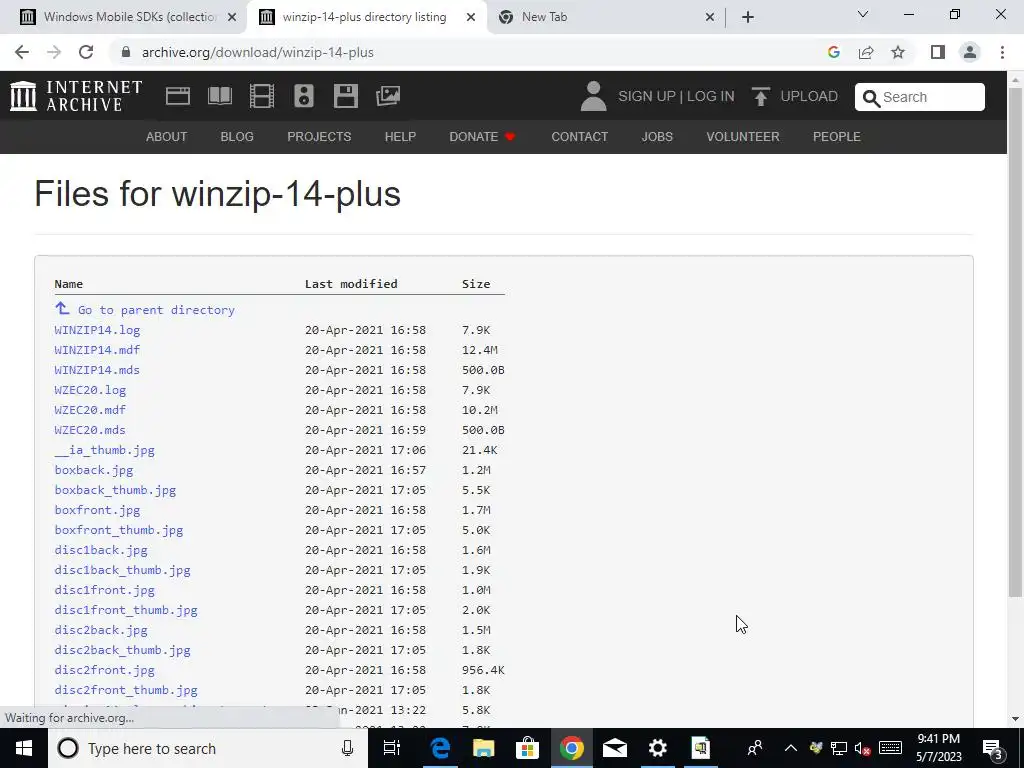Image resolution: width=1024 pixels, height=768 pixels.
Task: Open the CONTACT menu item
Action: coord(579,136)
